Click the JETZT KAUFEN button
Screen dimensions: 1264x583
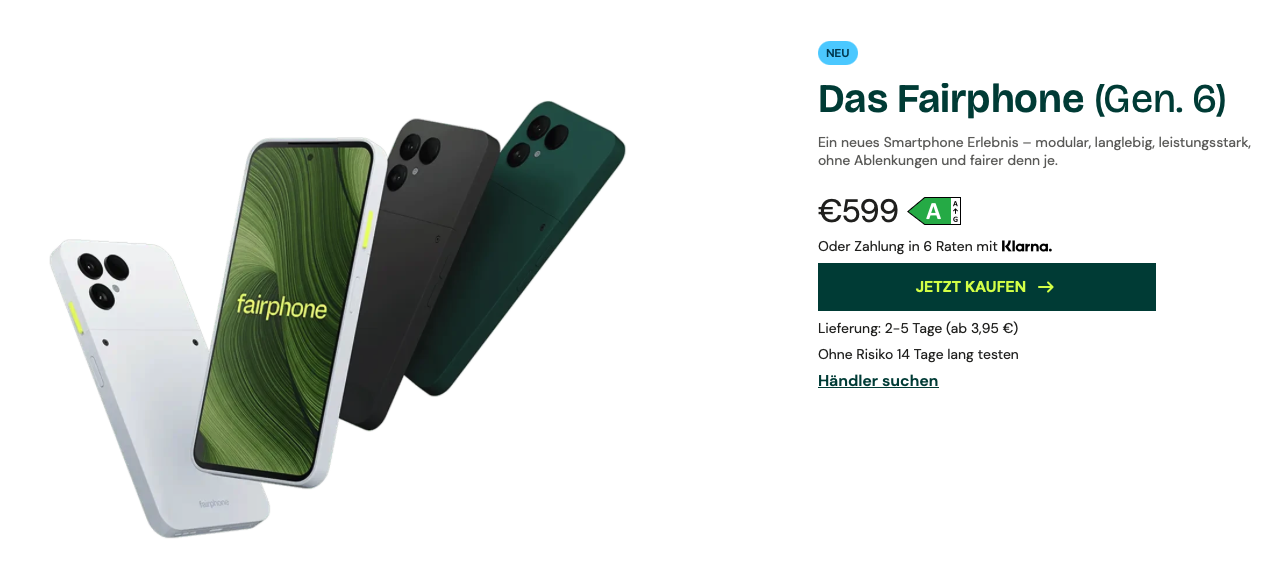pos(986,287)
